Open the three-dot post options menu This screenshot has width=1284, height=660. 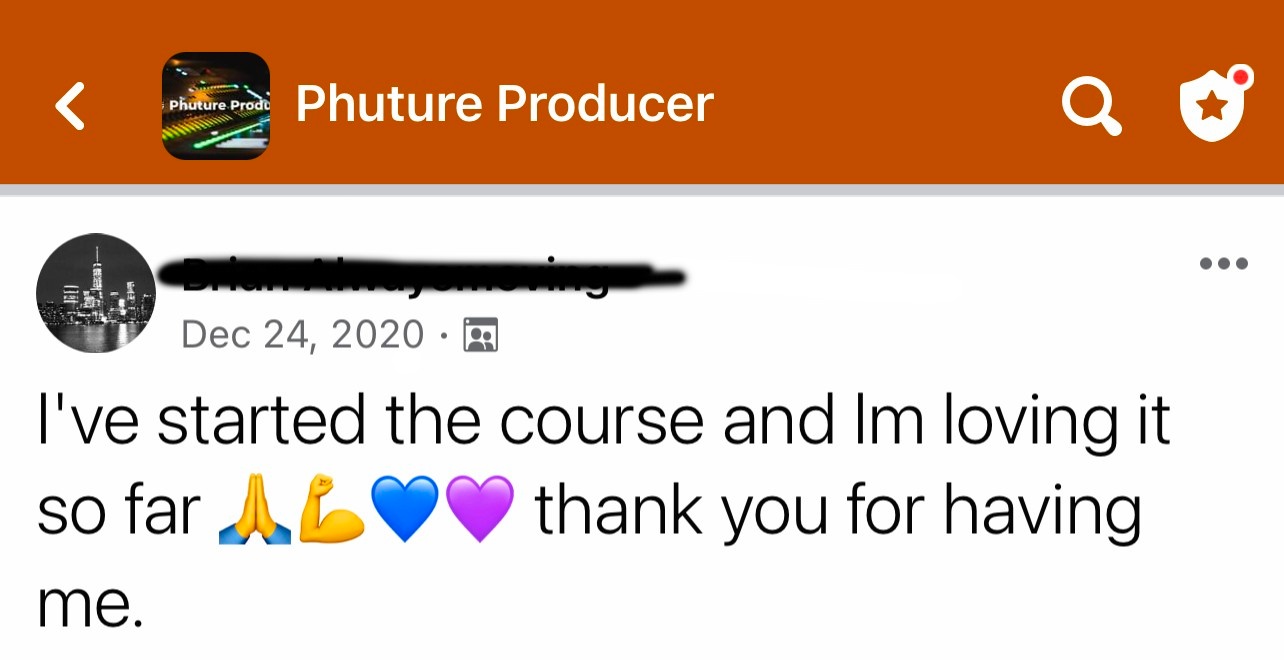(1223, 264)
